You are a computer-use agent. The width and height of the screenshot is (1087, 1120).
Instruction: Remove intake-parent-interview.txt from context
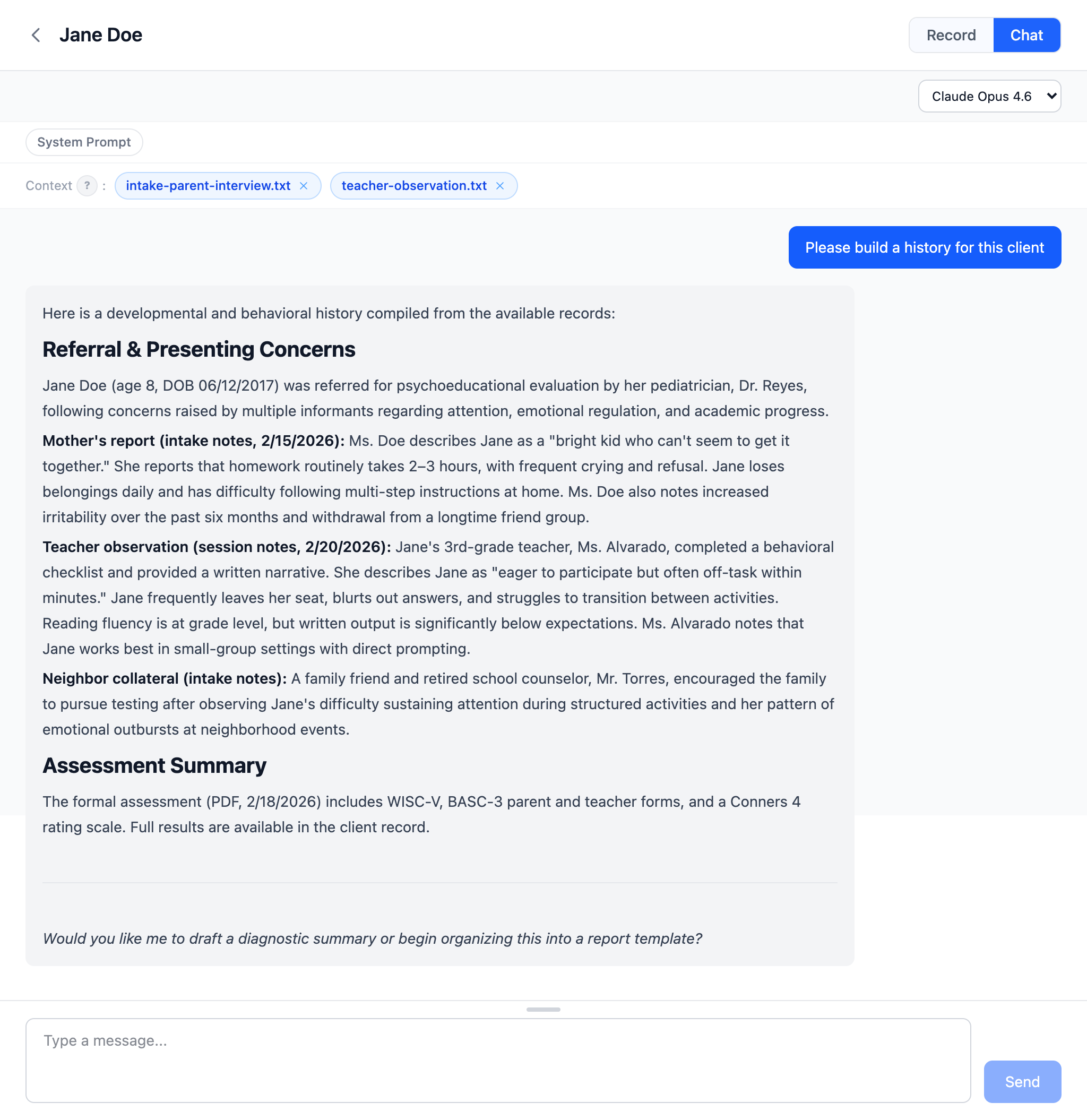tap(305, 186)
